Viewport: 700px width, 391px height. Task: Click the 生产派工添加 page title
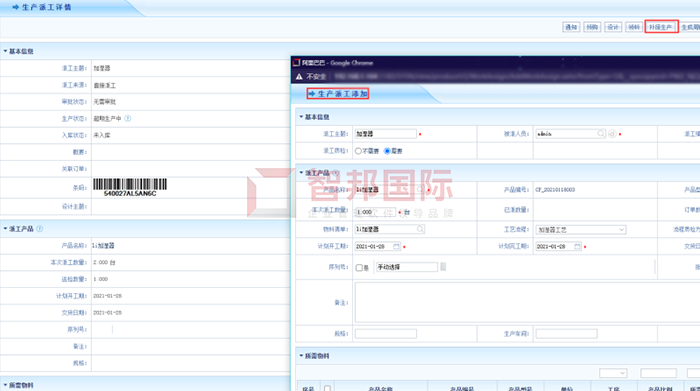342,94
